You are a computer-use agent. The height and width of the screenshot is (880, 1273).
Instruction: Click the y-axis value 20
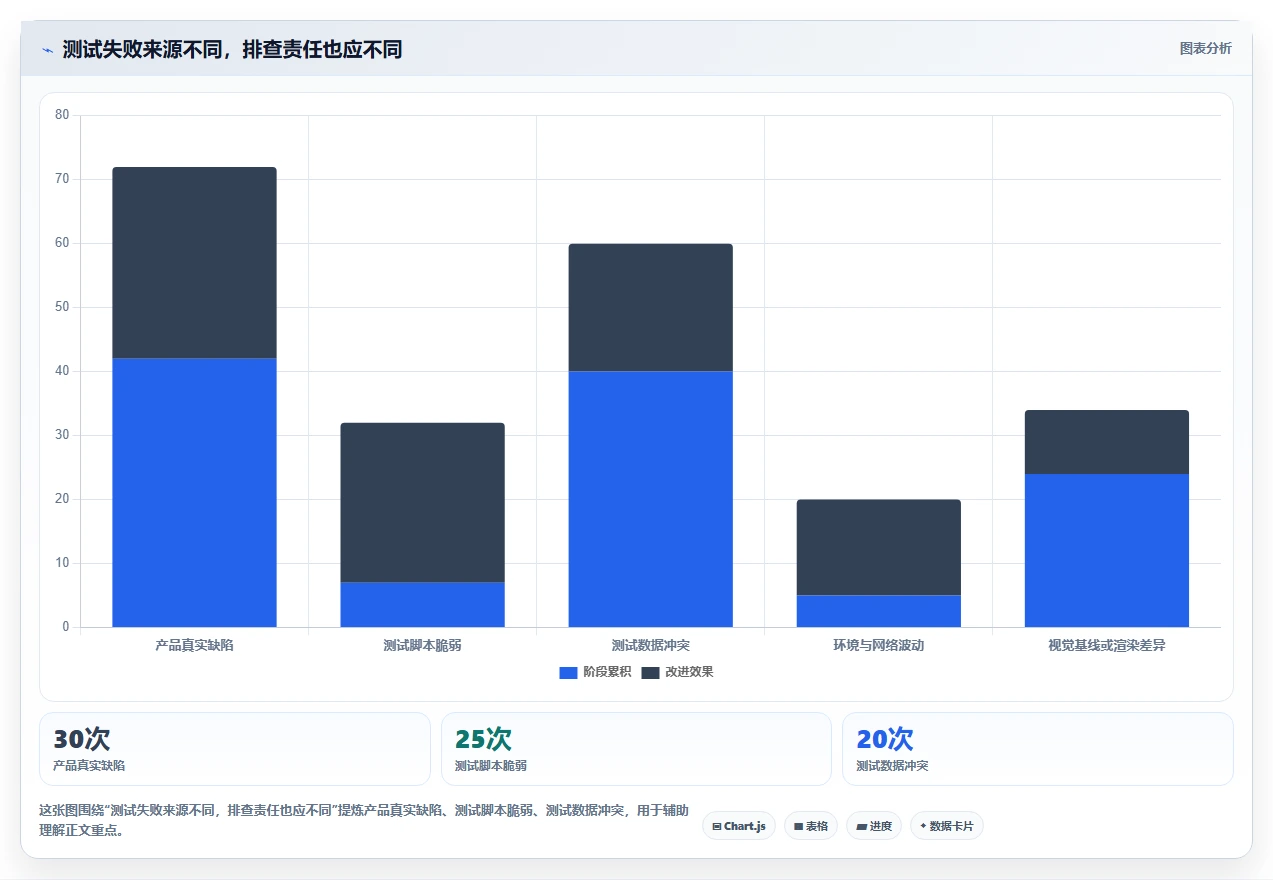coord(62,499)
